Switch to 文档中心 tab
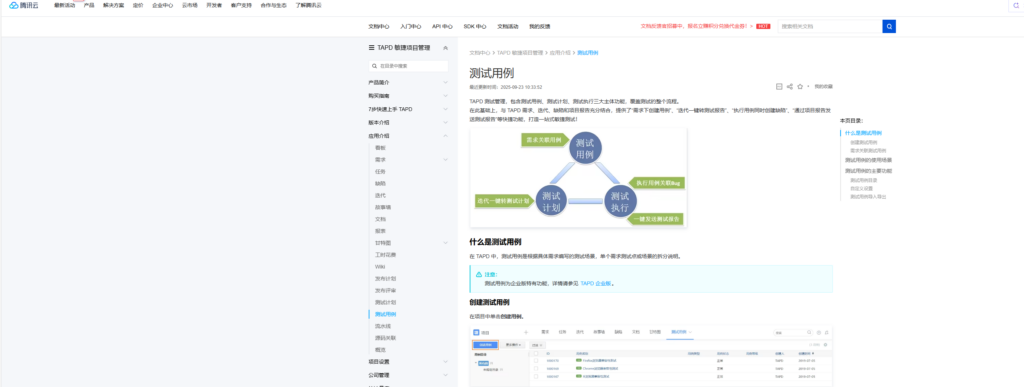The width and height of the screenshot is (1024, 387). coord(379,27)
